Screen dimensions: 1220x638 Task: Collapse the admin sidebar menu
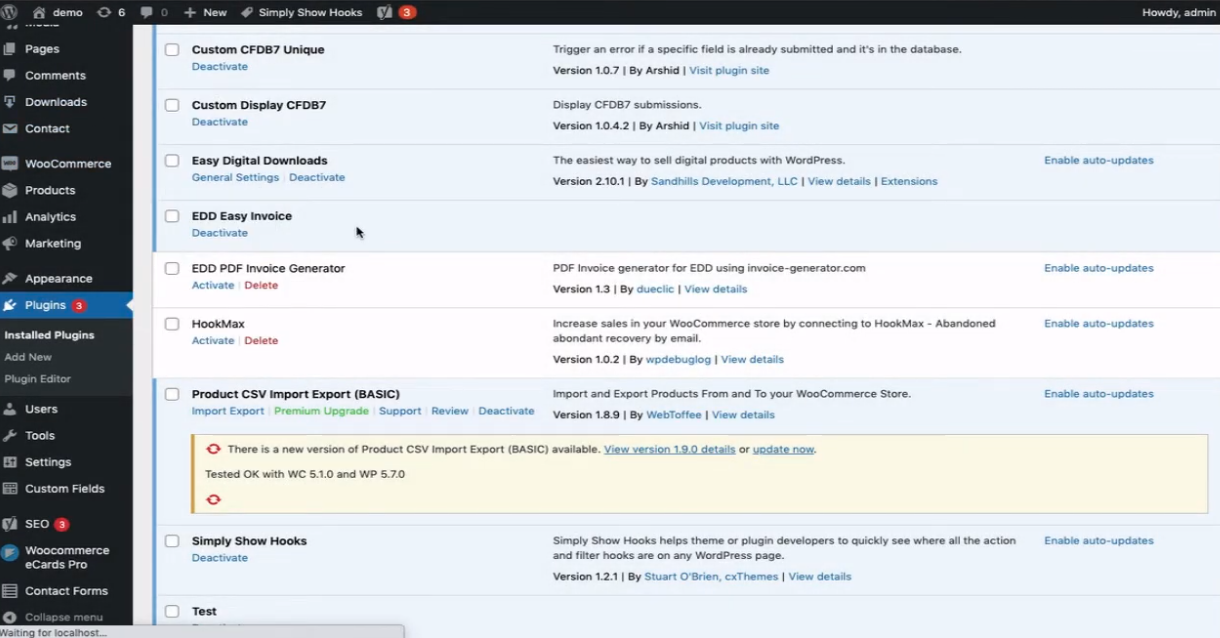[x=63, y=617]
